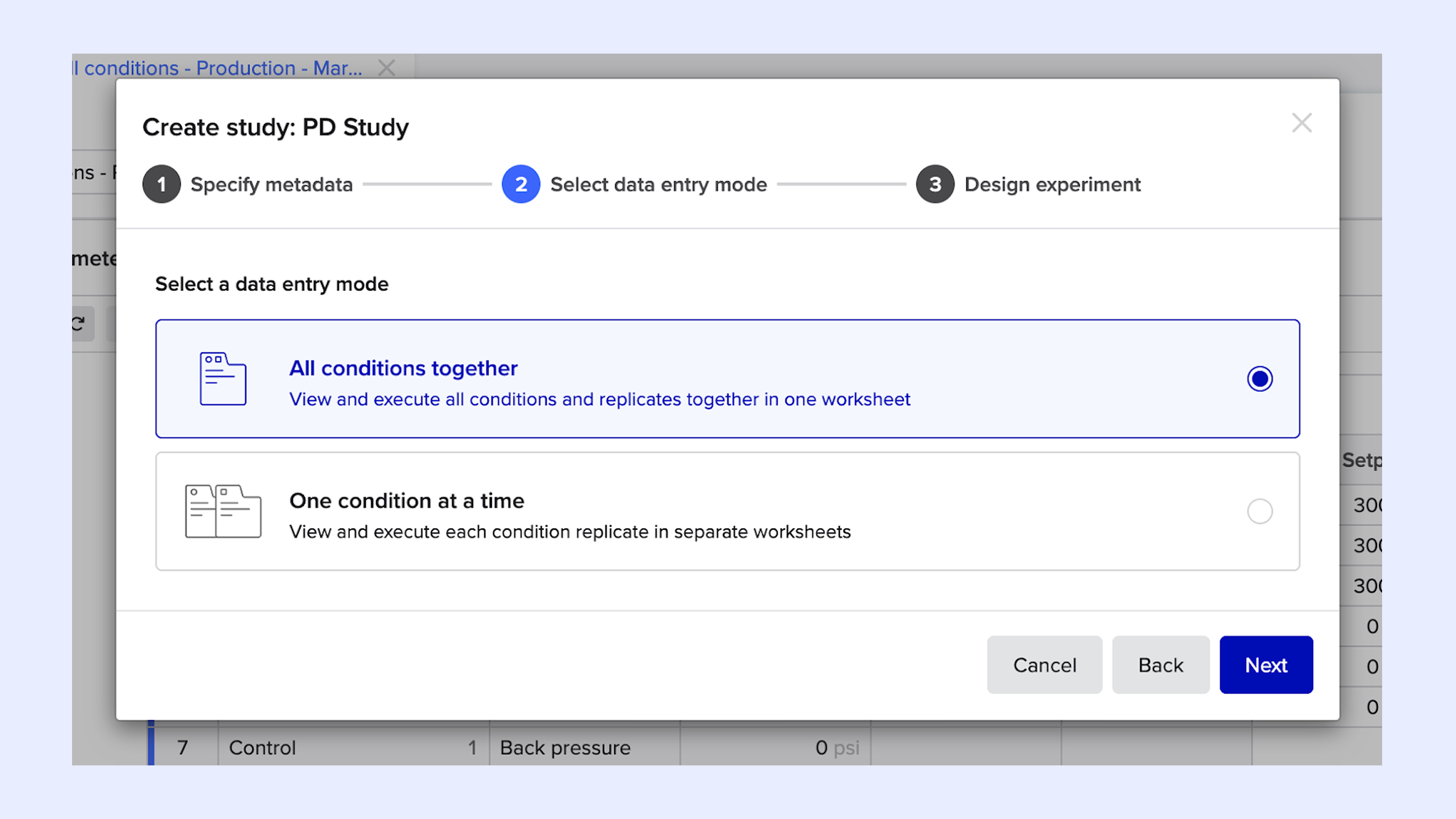Select All conditions together radio button

(x=1260, y=378)
